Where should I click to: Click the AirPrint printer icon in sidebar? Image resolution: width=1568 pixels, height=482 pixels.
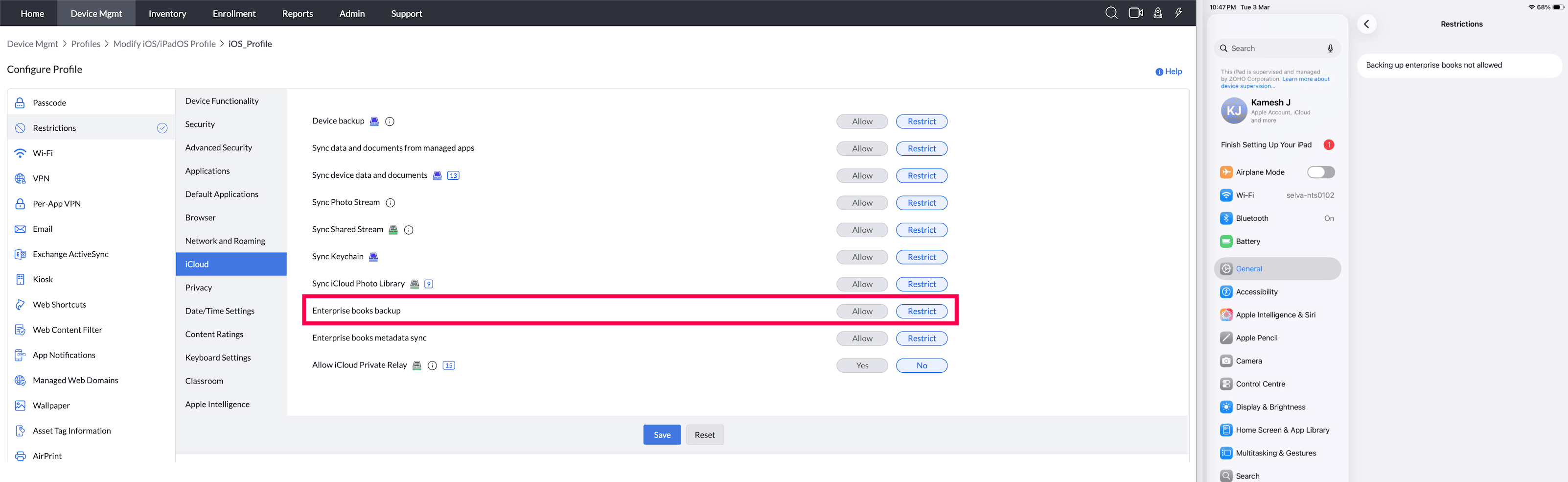[x=20, y=457]
